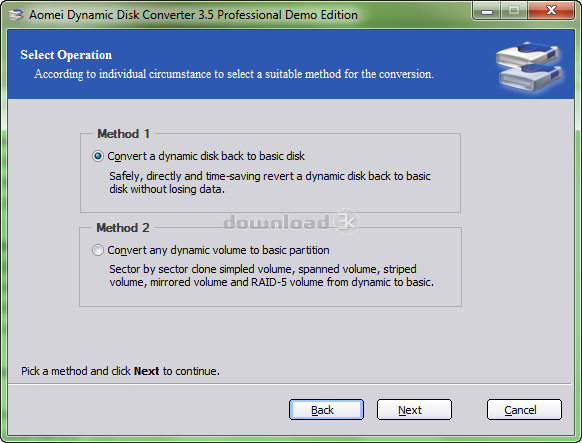Close the Aomei Dynamic Disk Converter window
The height and width of the screenshot is (443, 582).
[551, 11]
